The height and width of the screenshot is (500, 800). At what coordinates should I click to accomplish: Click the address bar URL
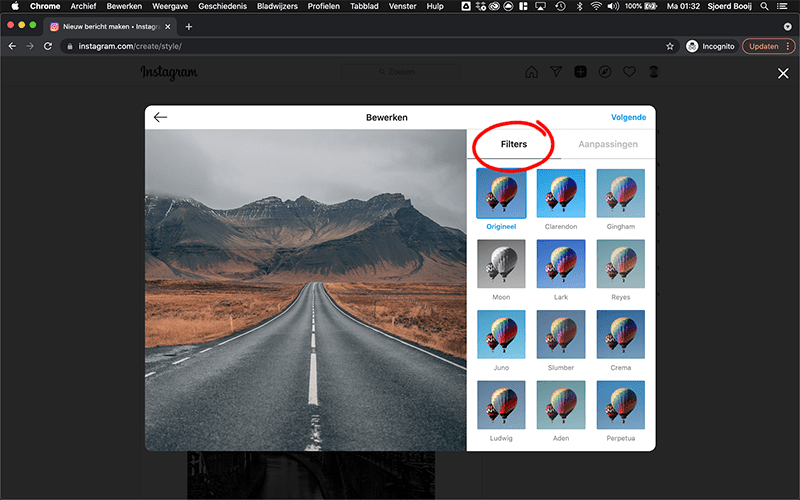(130, 46)
